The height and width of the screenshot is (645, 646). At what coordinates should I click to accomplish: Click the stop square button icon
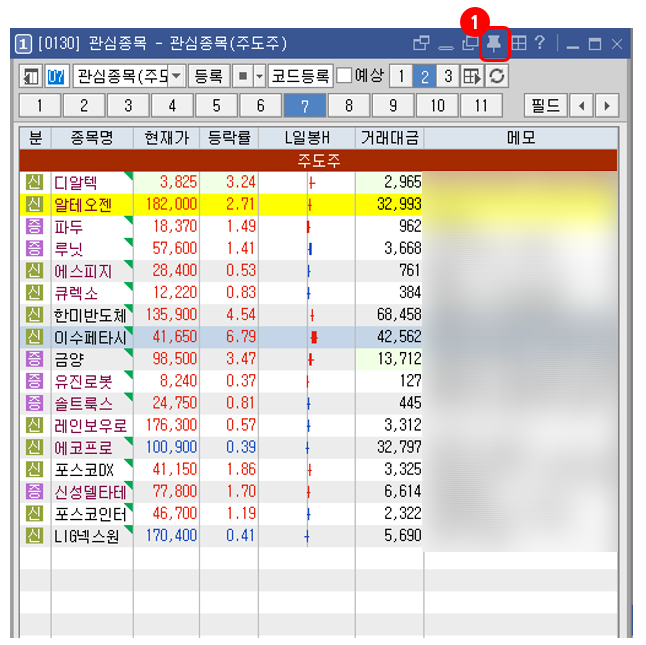243,76
